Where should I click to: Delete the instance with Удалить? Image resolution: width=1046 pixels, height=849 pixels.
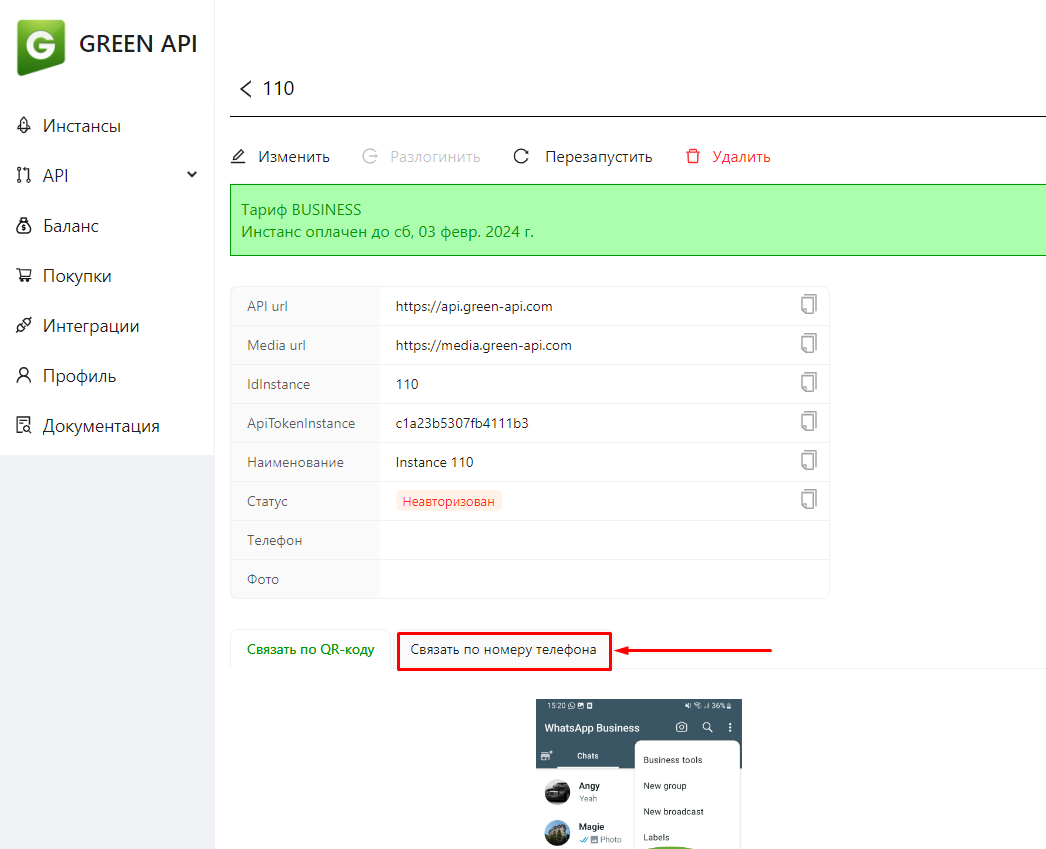coord(728,157)
